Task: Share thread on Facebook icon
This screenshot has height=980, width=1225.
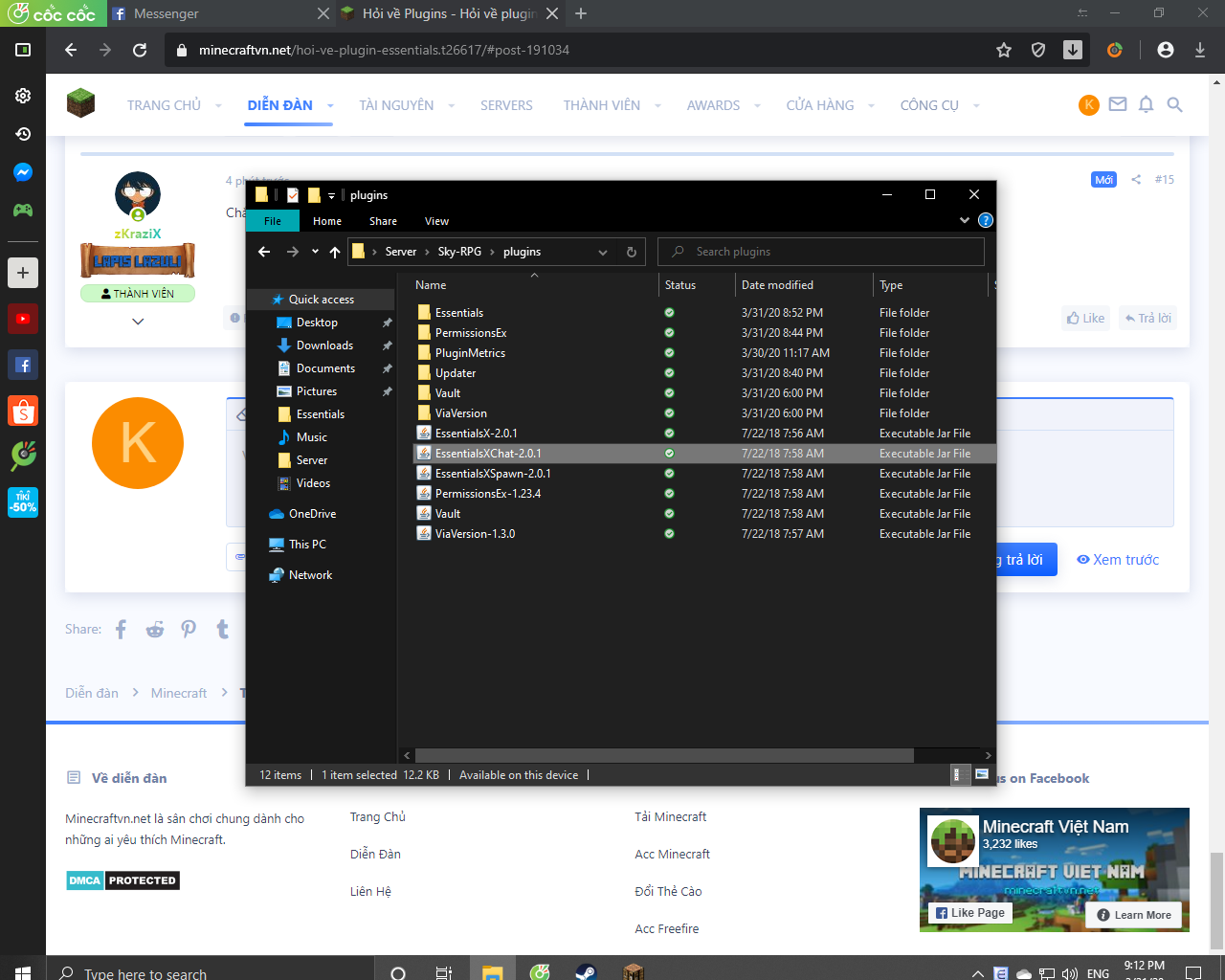Action: pyautogui.click(x=121, y=629)
